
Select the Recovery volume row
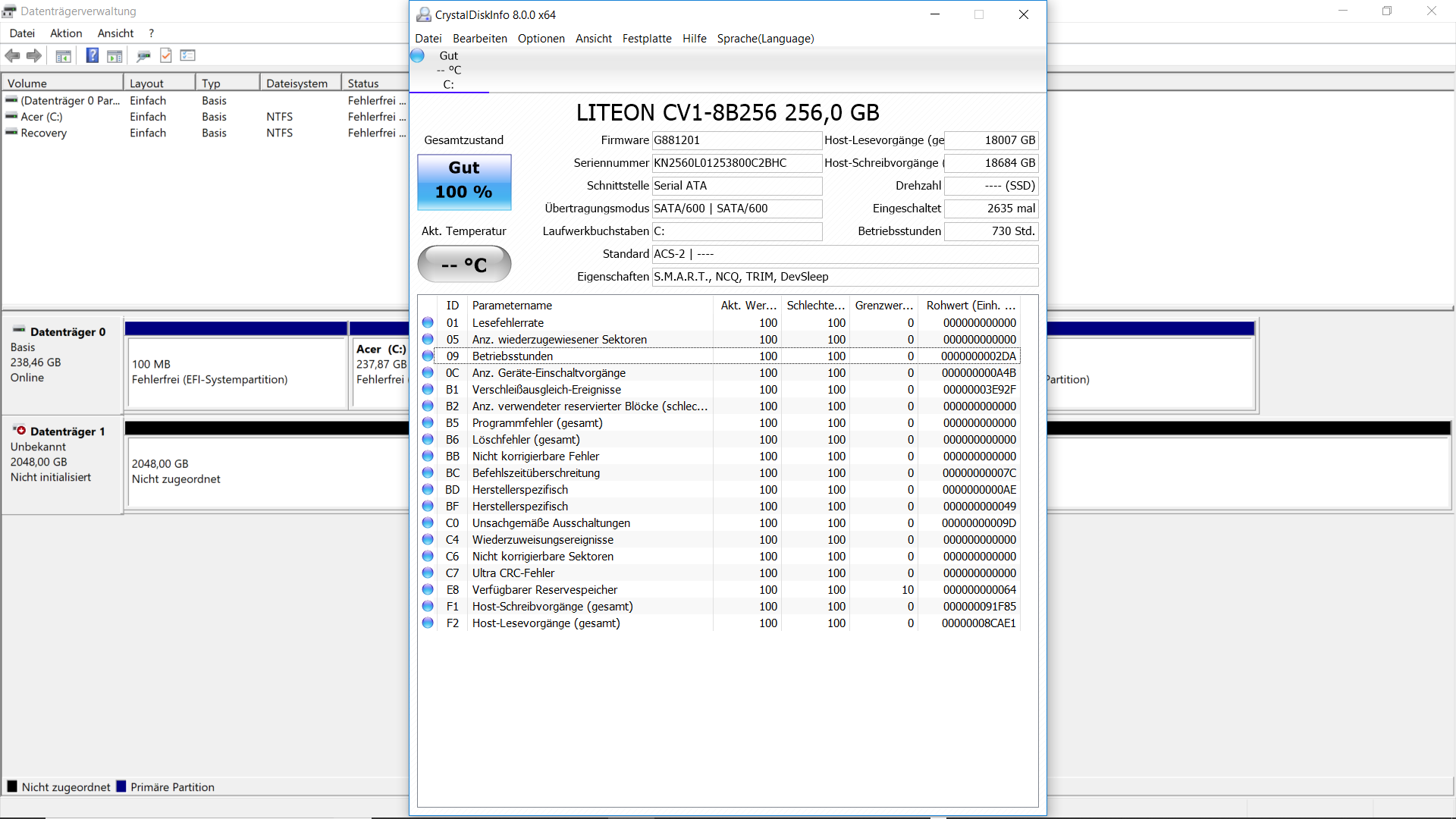[x=44, y=133]
